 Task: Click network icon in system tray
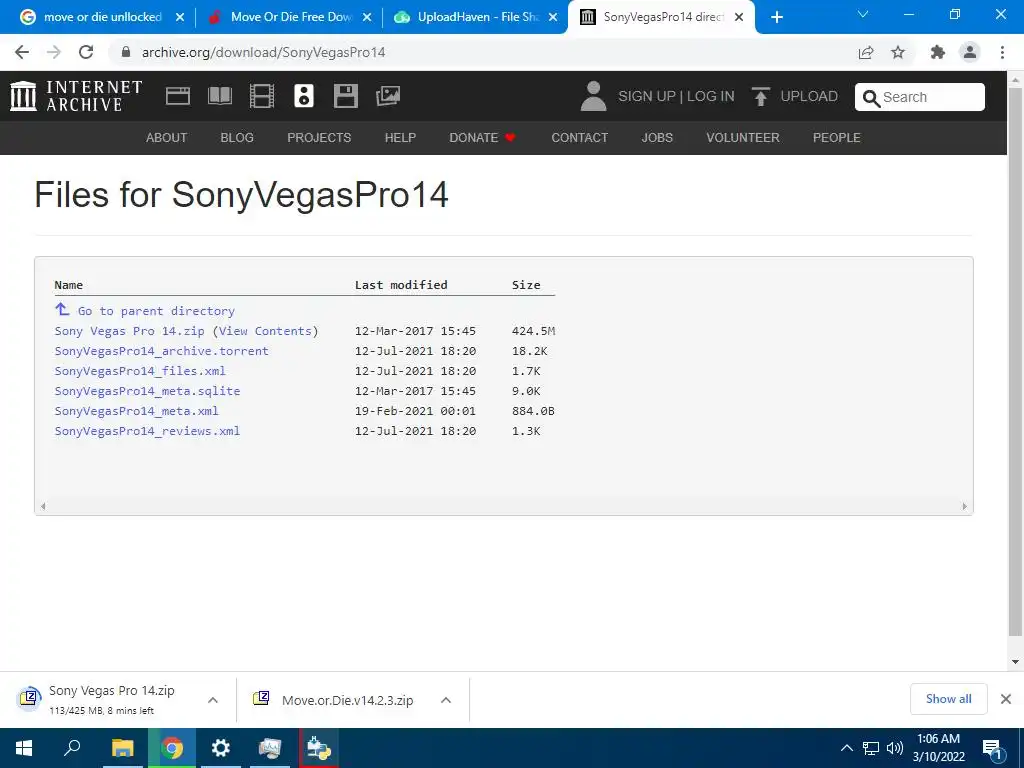pyautogui.click(x=871, y=748)
